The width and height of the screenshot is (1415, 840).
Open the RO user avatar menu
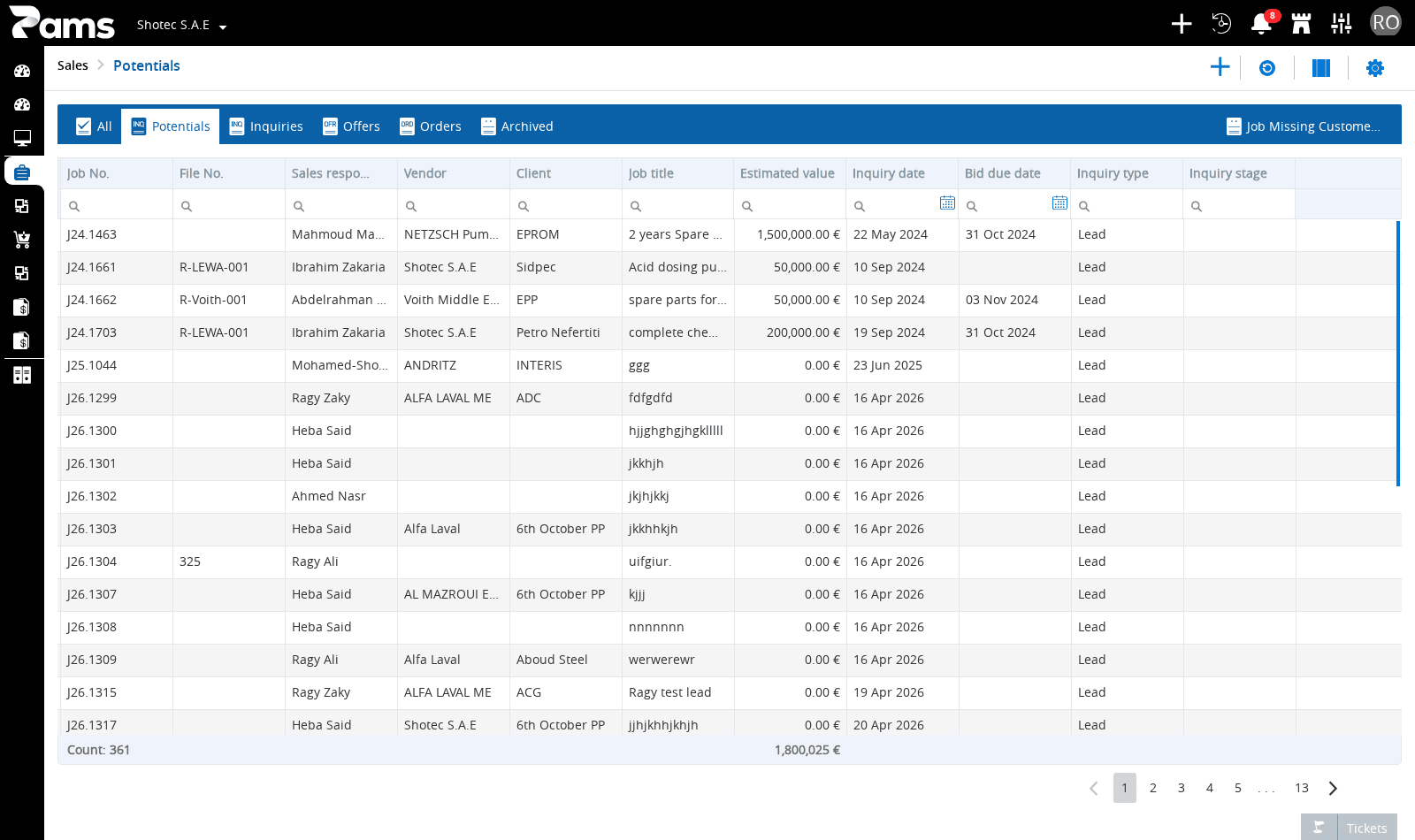pos(1386,22)
